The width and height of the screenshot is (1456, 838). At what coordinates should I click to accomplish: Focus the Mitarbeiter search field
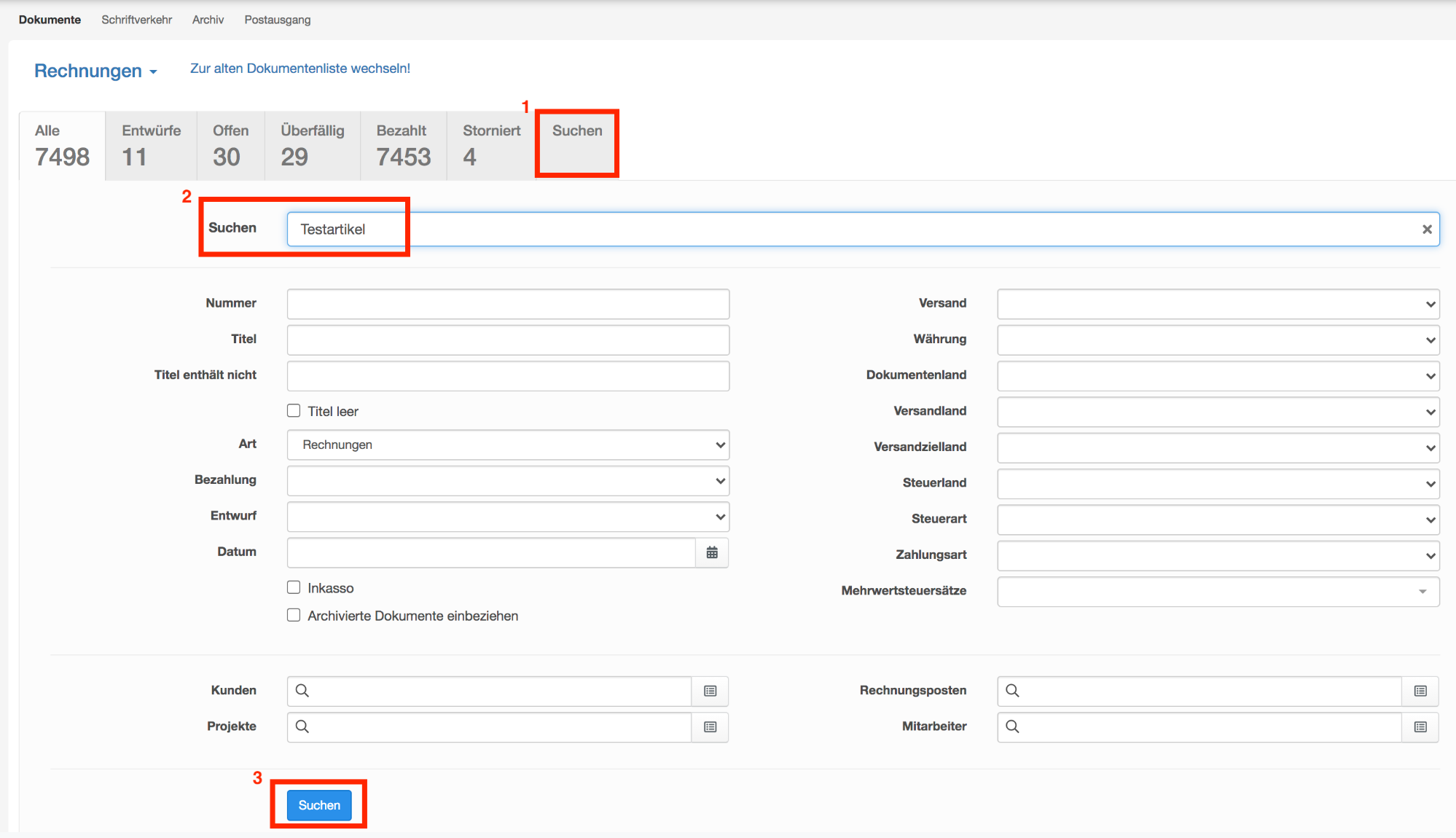tap(1200, 727)
